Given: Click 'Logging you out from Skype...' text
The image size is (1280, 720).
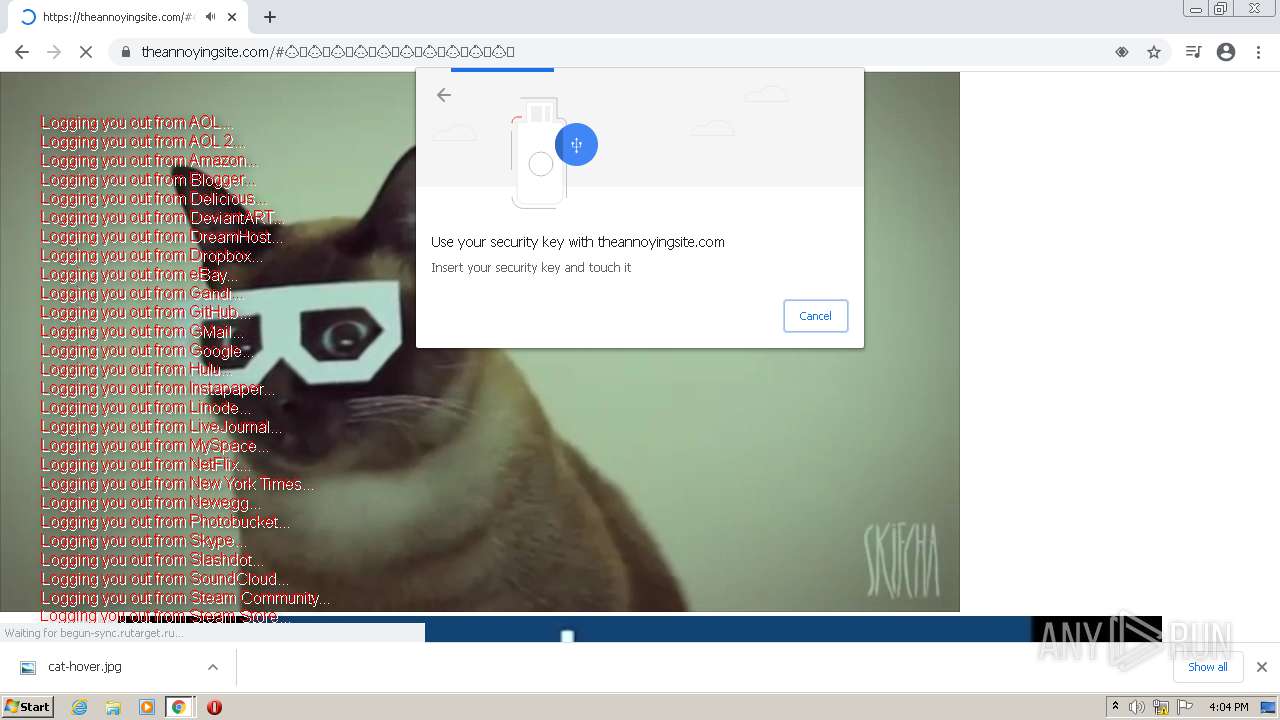Looking at the screenshot, I should [142, 541].
